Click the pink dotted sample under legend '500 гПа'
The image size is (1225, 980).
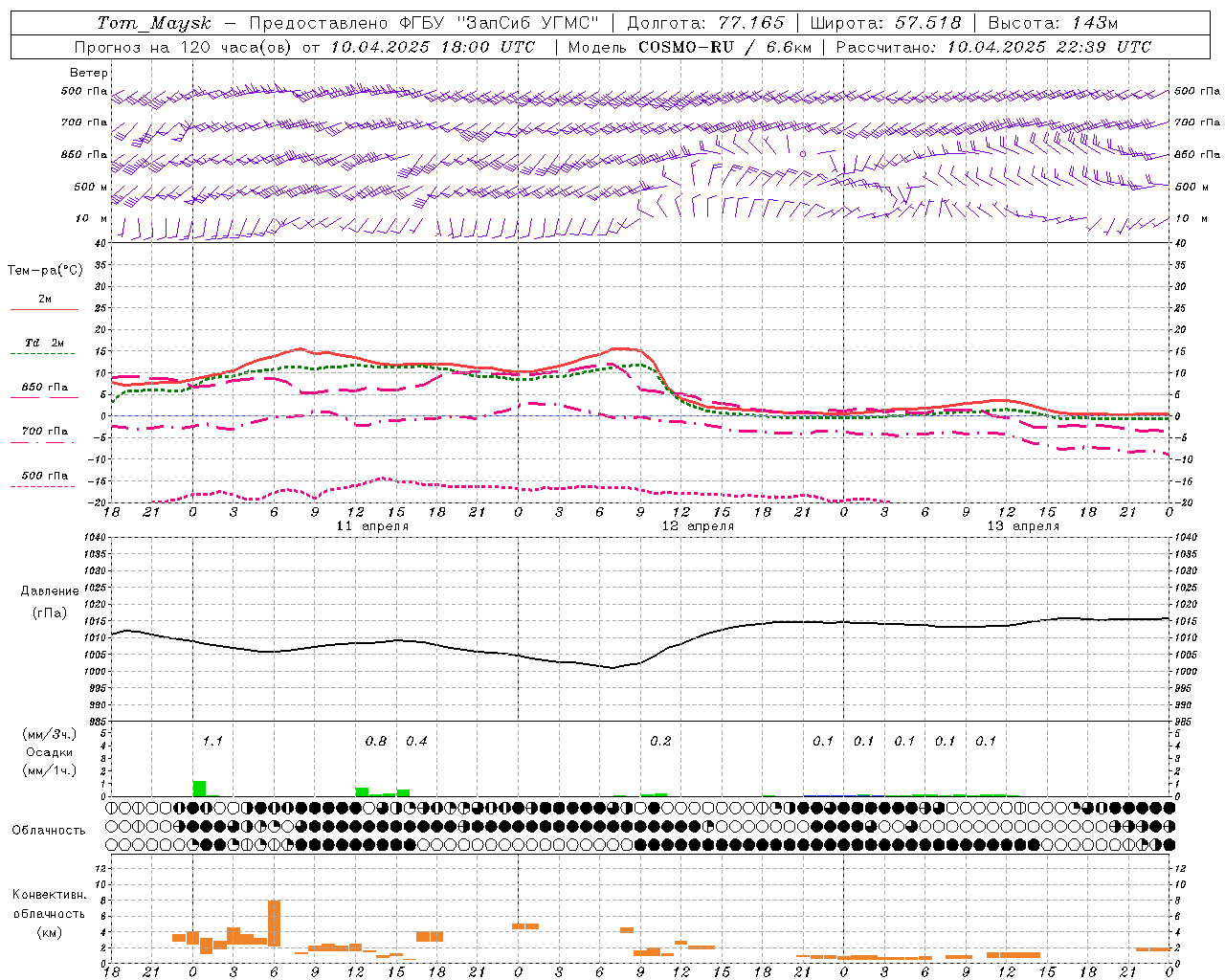[42, 486]
